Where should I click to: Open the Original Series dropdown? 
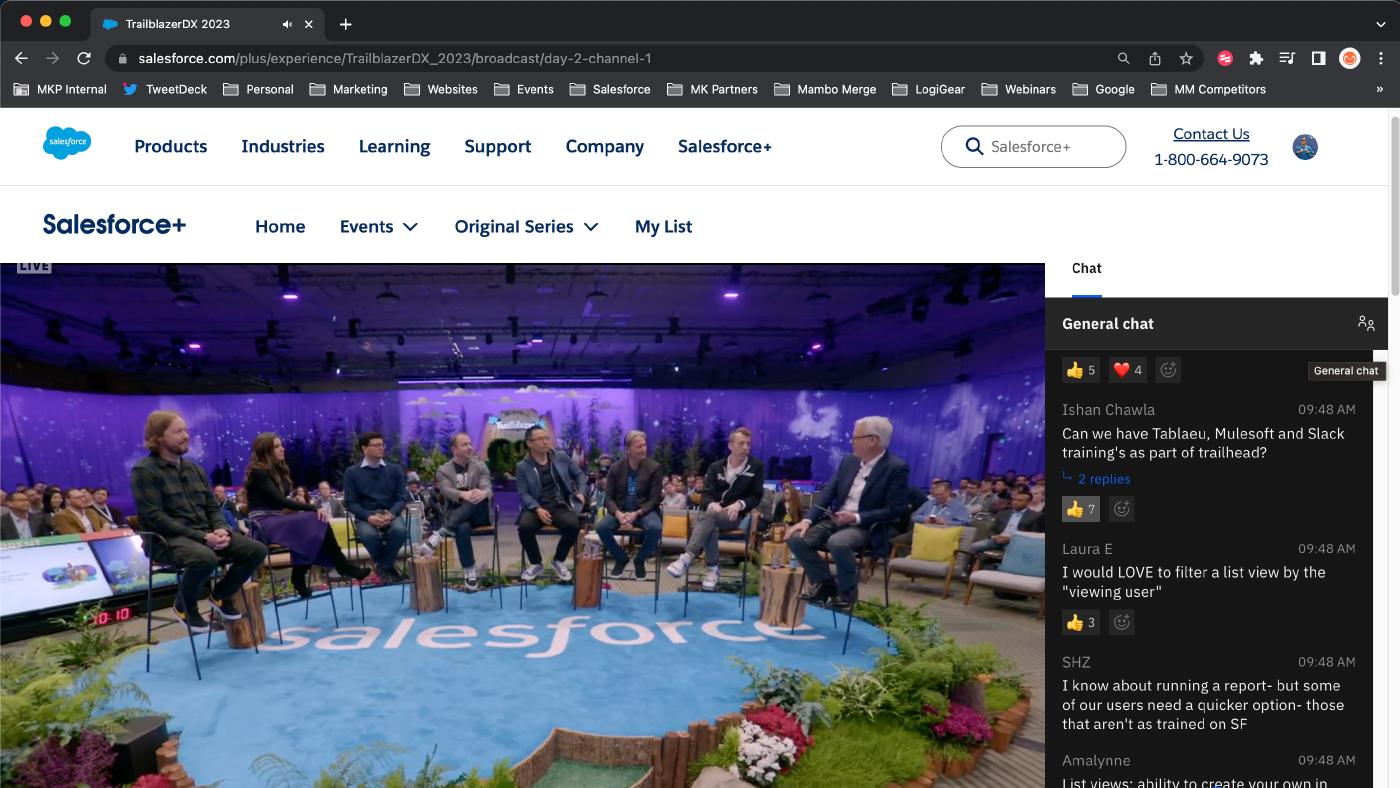(526, 226)
